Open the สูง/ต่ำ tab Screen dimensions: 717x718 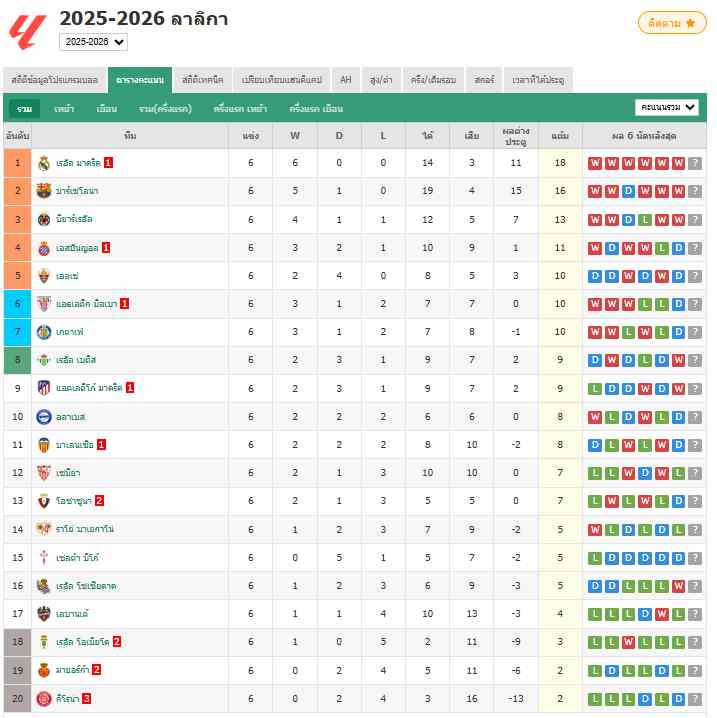(379, 79)
